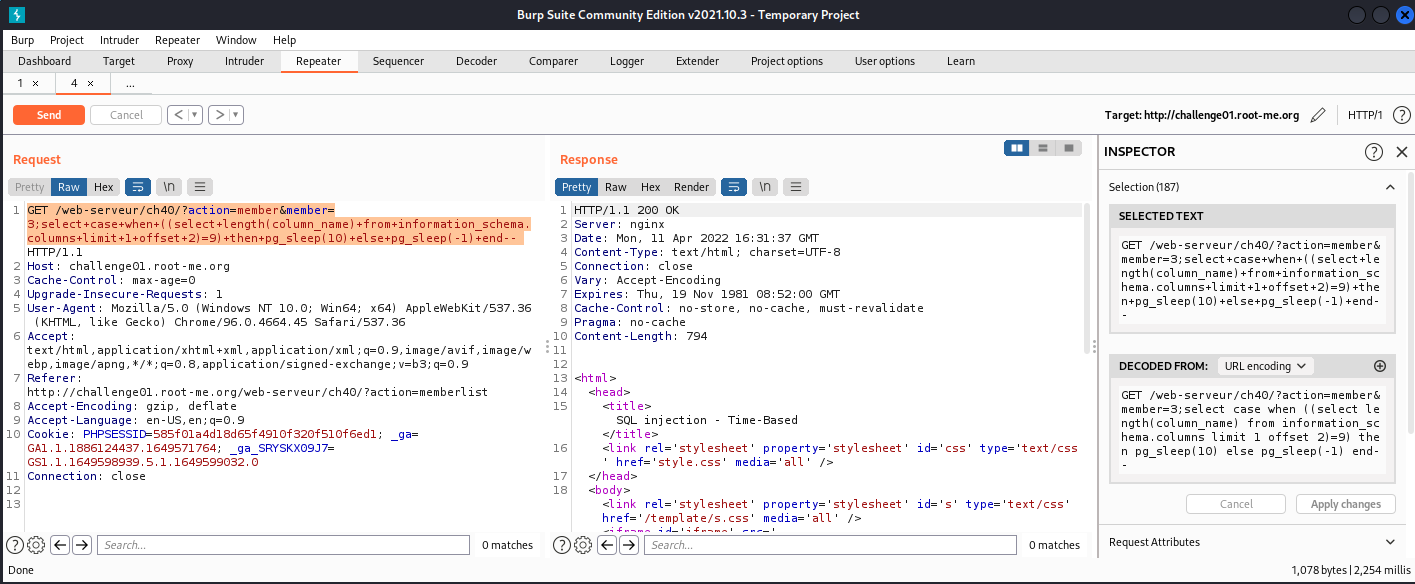The height and width of the screenshot is (584, 1415).
Task: Open the Intruder menu
Action: coord(119,40)
